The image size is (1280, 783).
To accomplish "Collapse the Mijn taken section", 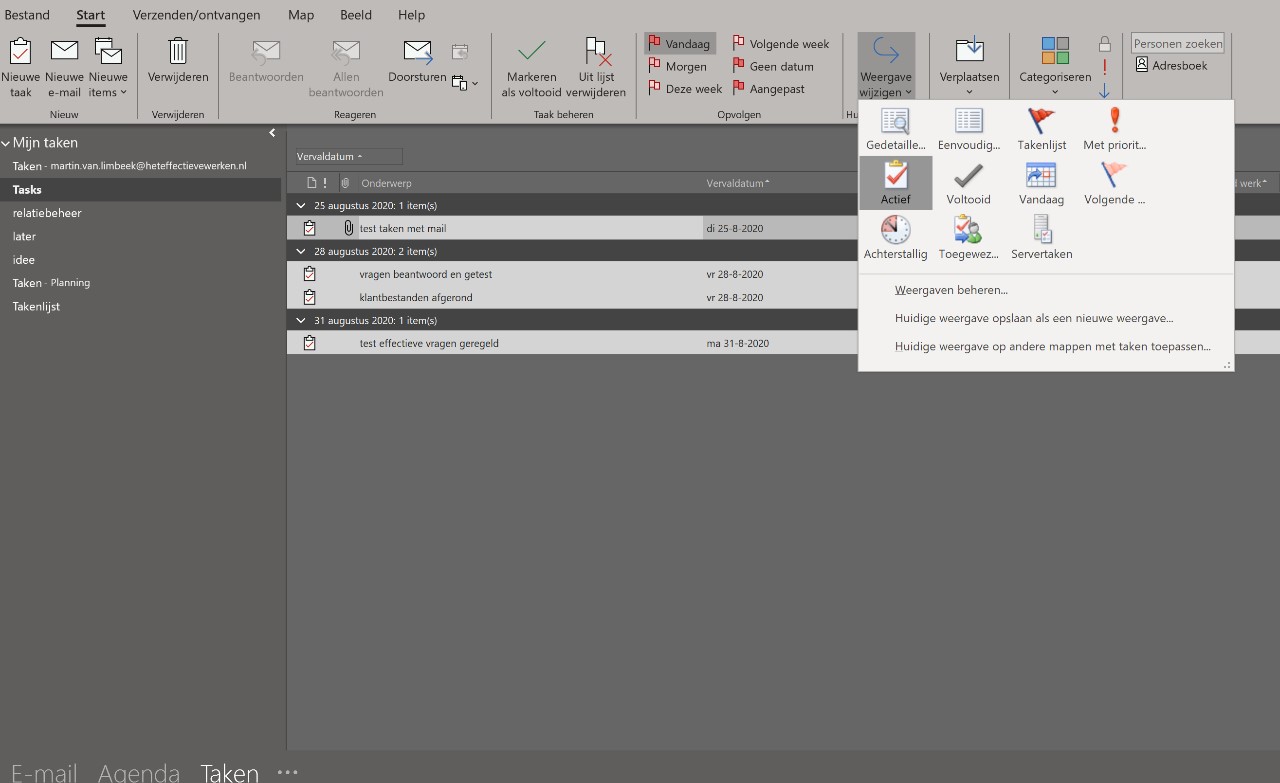I will click(x=6, y=143).
